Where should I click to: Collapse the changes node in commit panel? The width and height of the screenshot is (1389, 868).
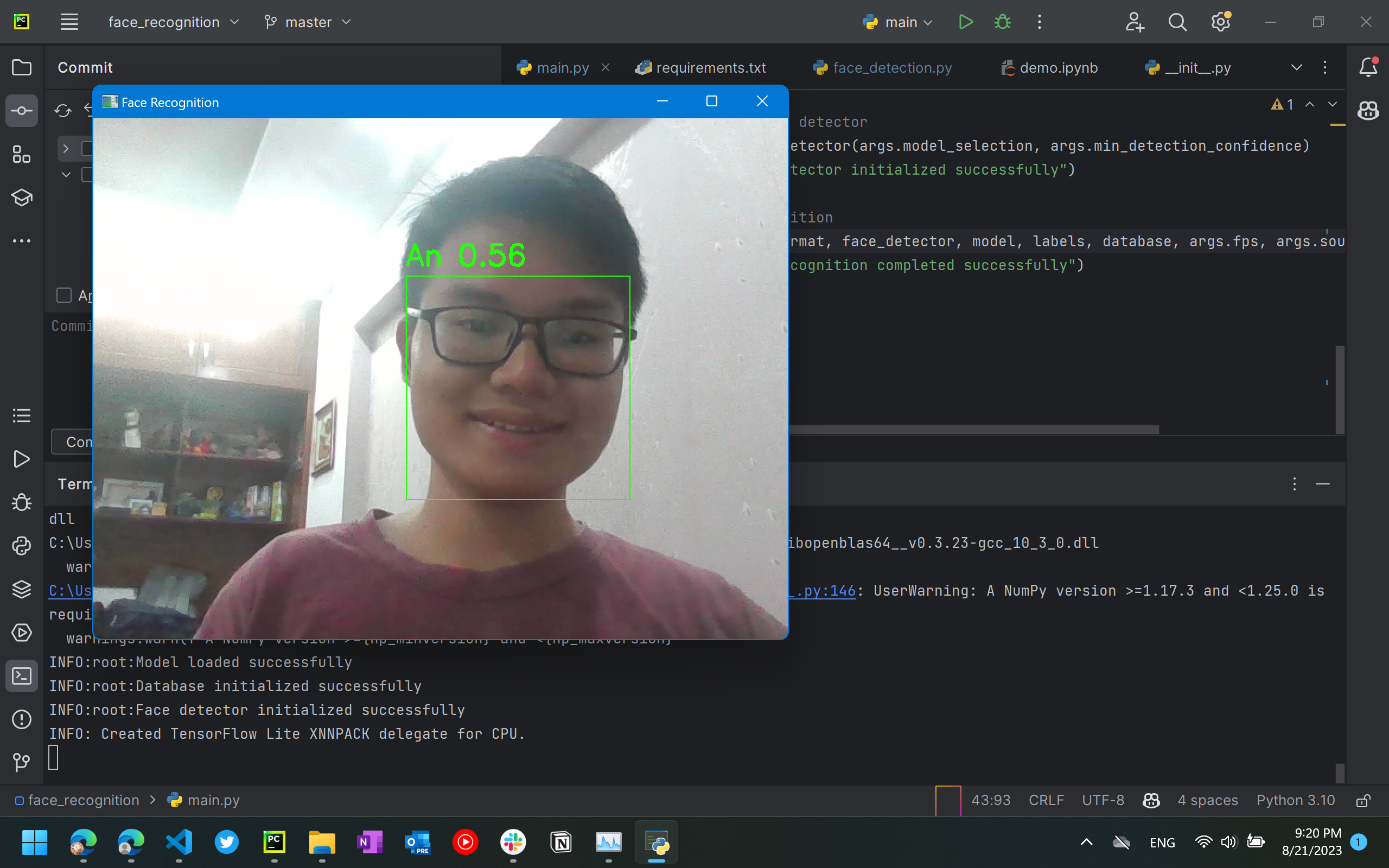point(66,175)
